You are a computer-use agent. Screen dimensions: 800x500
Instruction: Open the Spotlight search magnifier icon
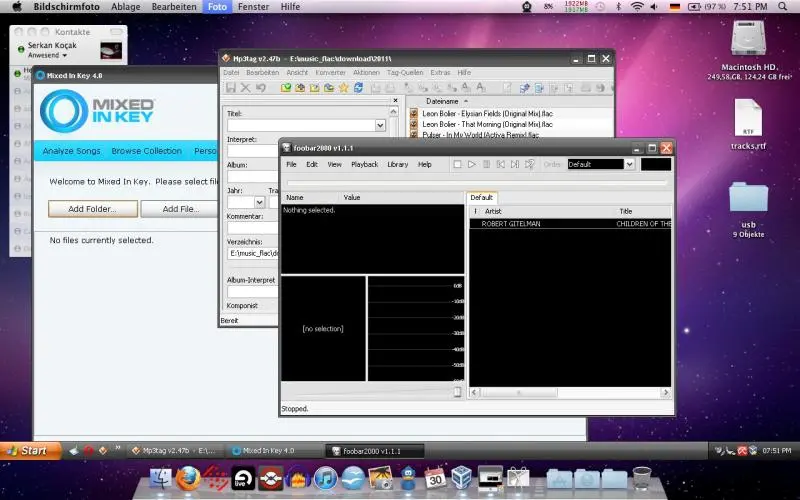782,7
